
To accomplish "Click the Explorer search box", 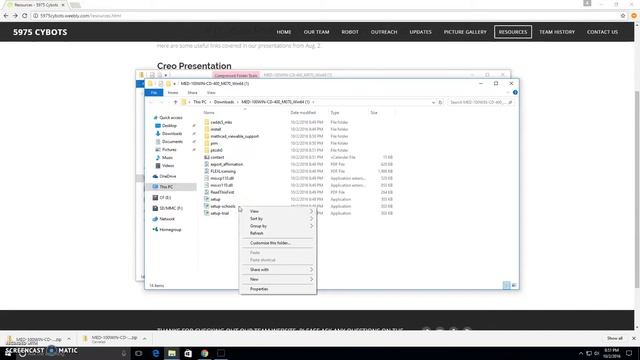I will (x=480, y=102).
